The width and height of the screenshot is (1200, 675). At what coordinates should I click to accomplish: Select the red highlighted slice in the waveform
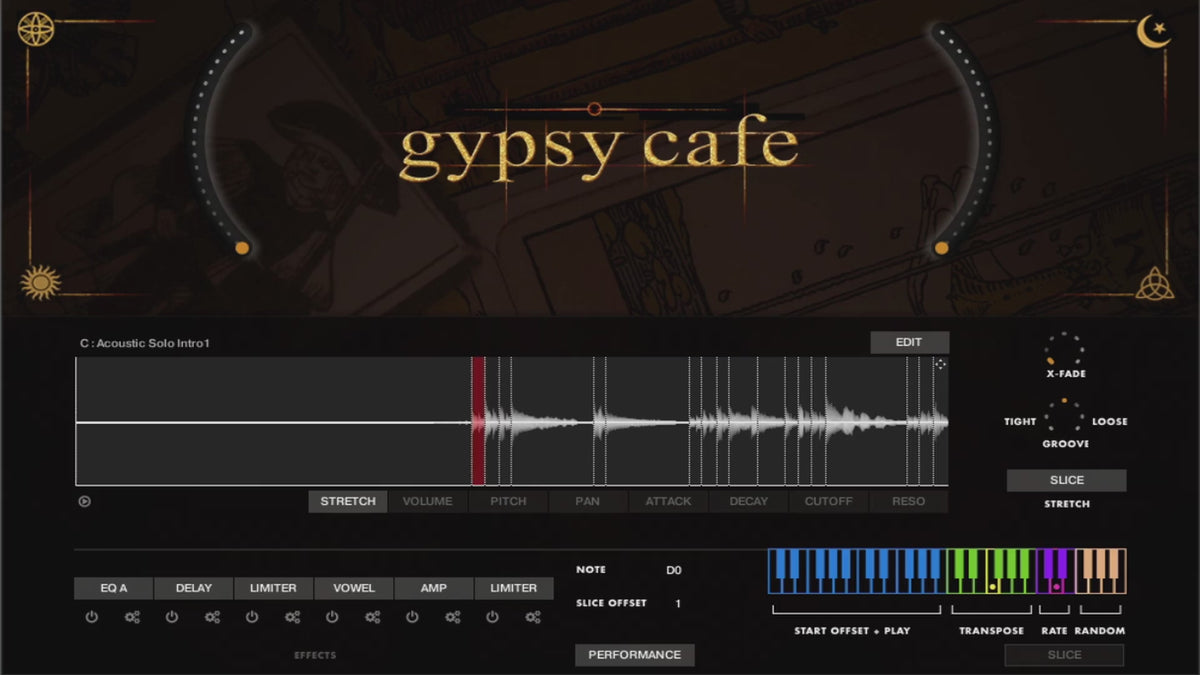click(x=478, y=421)
